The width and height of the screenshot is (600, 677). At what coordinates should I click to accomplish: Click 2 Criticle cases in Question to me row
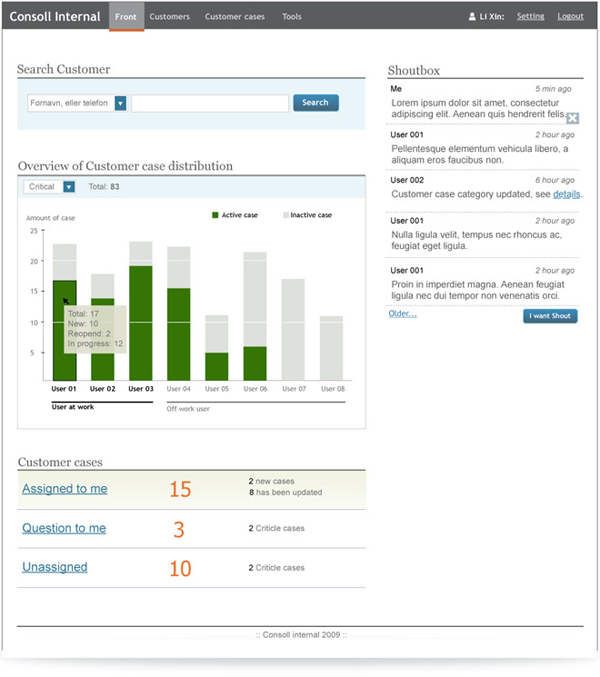click(276, 528)
